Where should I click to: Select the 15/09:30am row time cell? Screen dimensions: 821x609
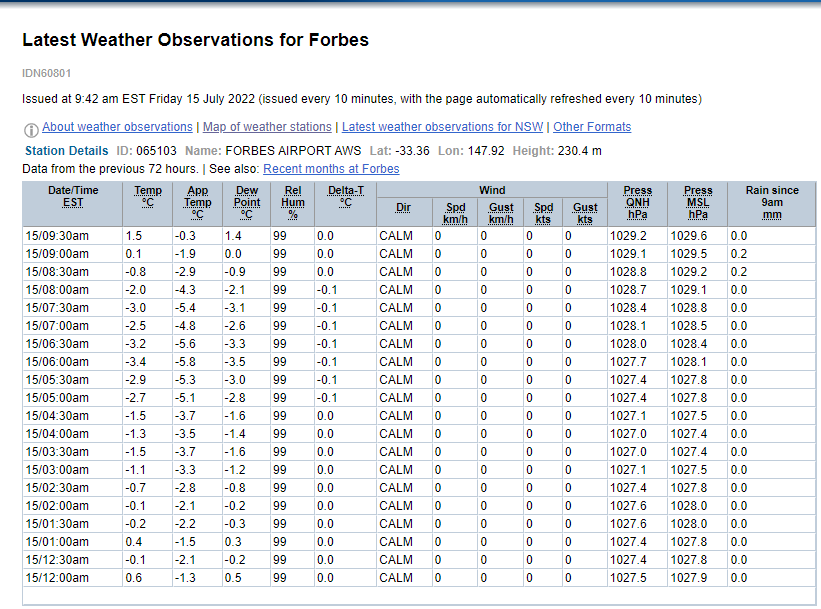pyautogui.click(x=72, y=236)
